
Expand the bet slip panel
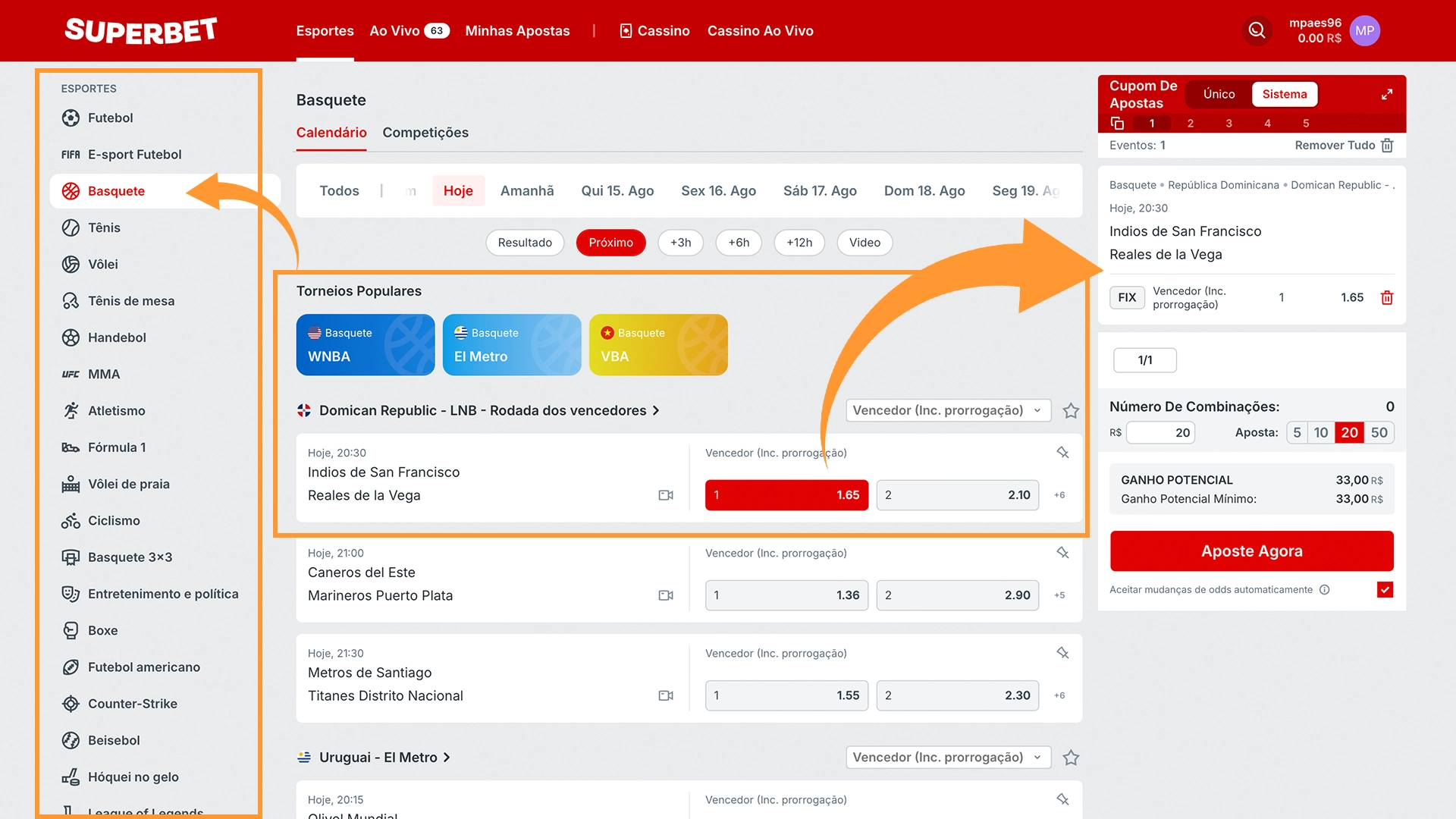(1386, 94)
